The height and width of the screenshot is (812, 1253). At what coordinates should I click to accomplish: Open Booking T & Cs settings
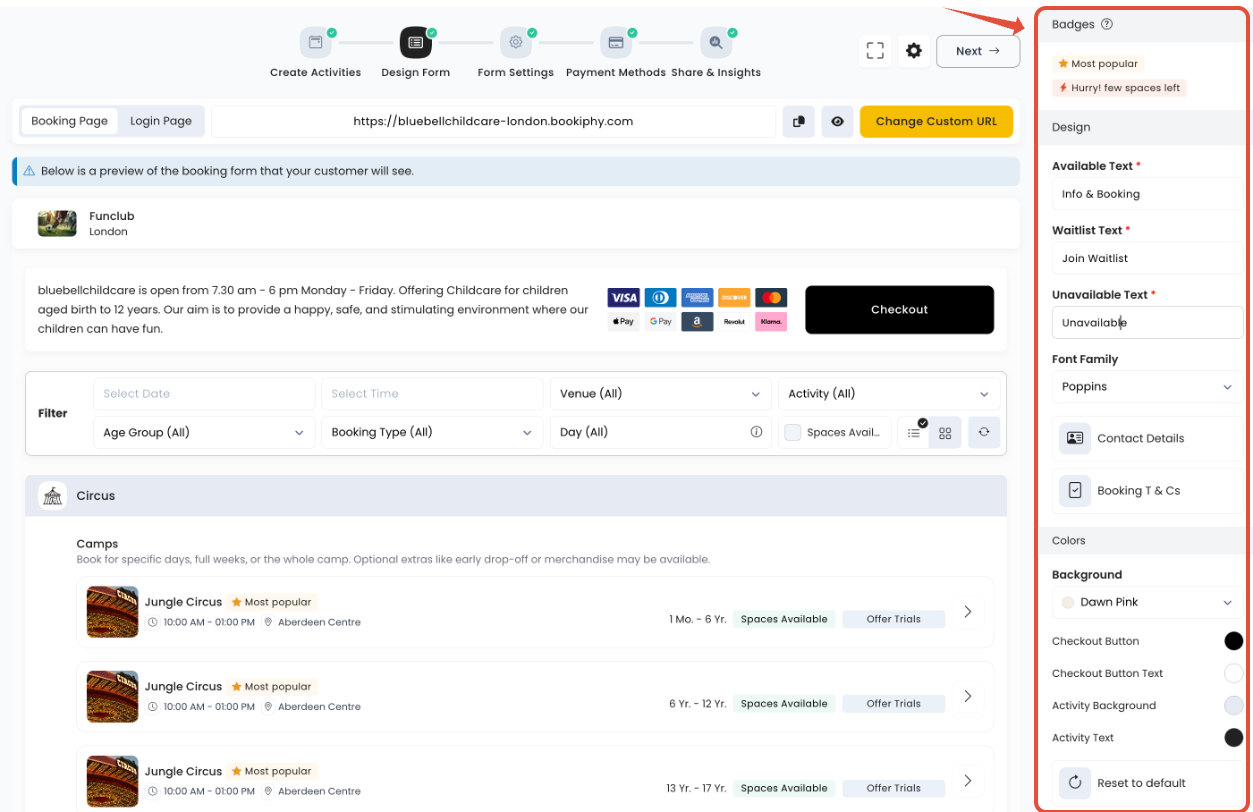point(1147,490)
